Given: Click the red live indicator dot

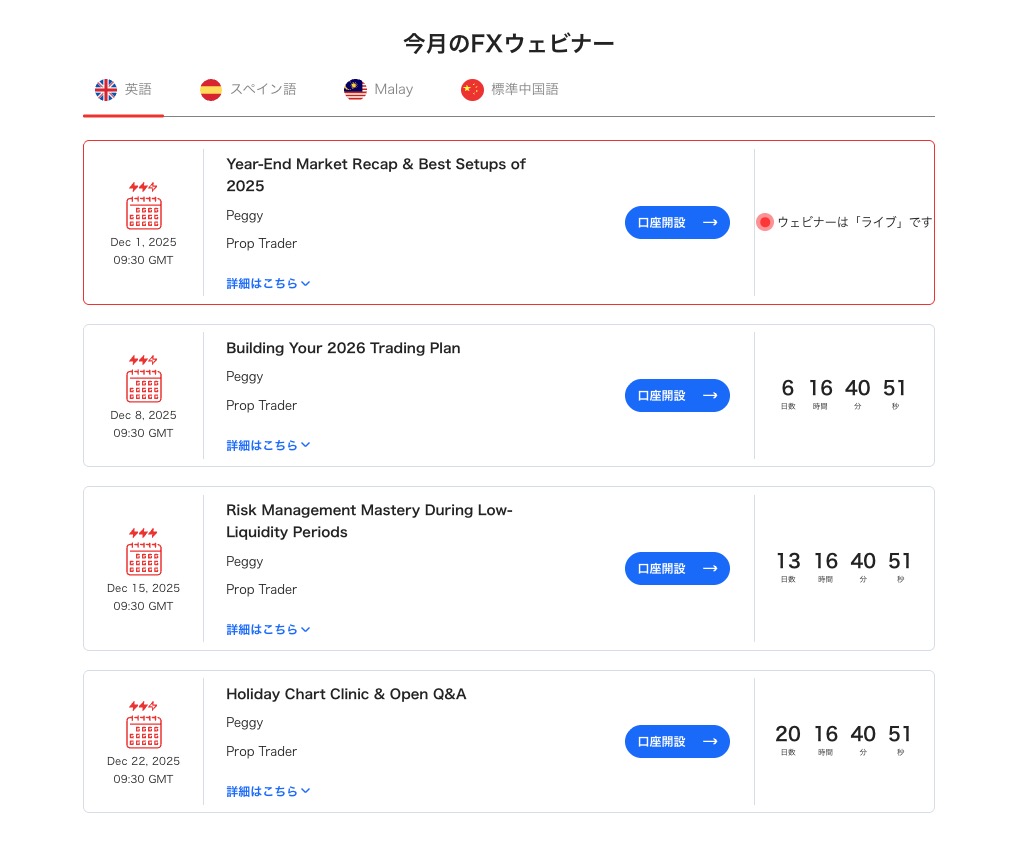Looking at the screenshot, I should point(765,222).
